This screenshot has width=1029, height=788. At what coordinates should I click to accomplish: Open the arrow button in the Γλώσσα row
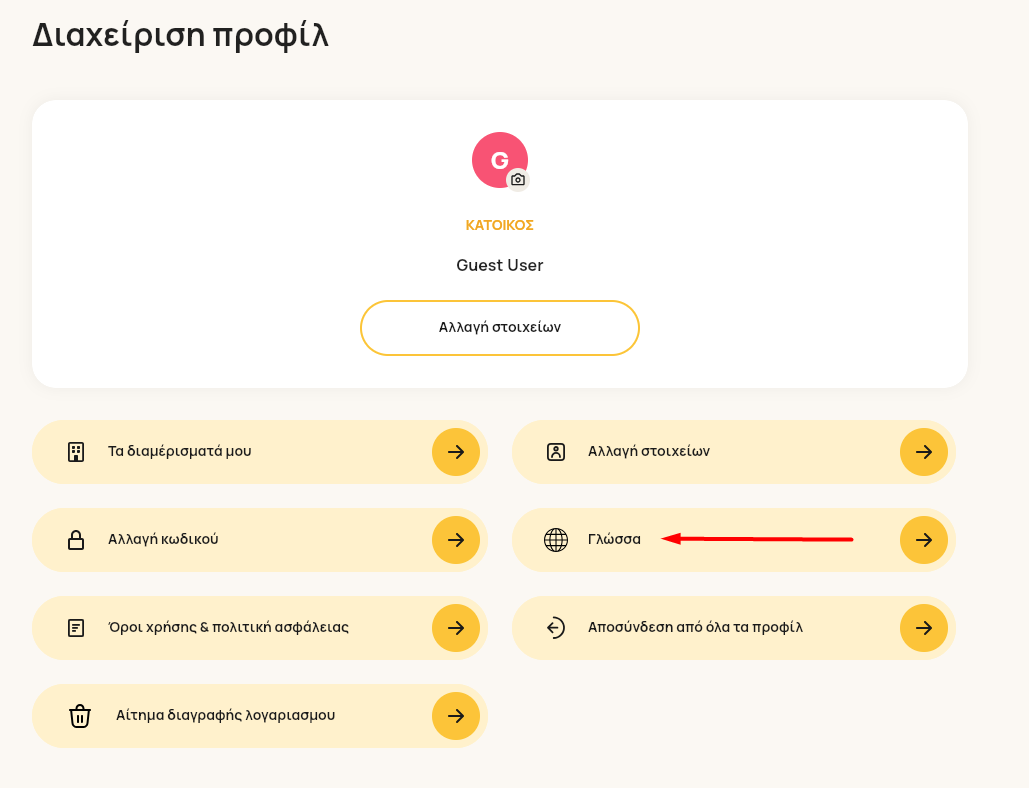point(924,540)
